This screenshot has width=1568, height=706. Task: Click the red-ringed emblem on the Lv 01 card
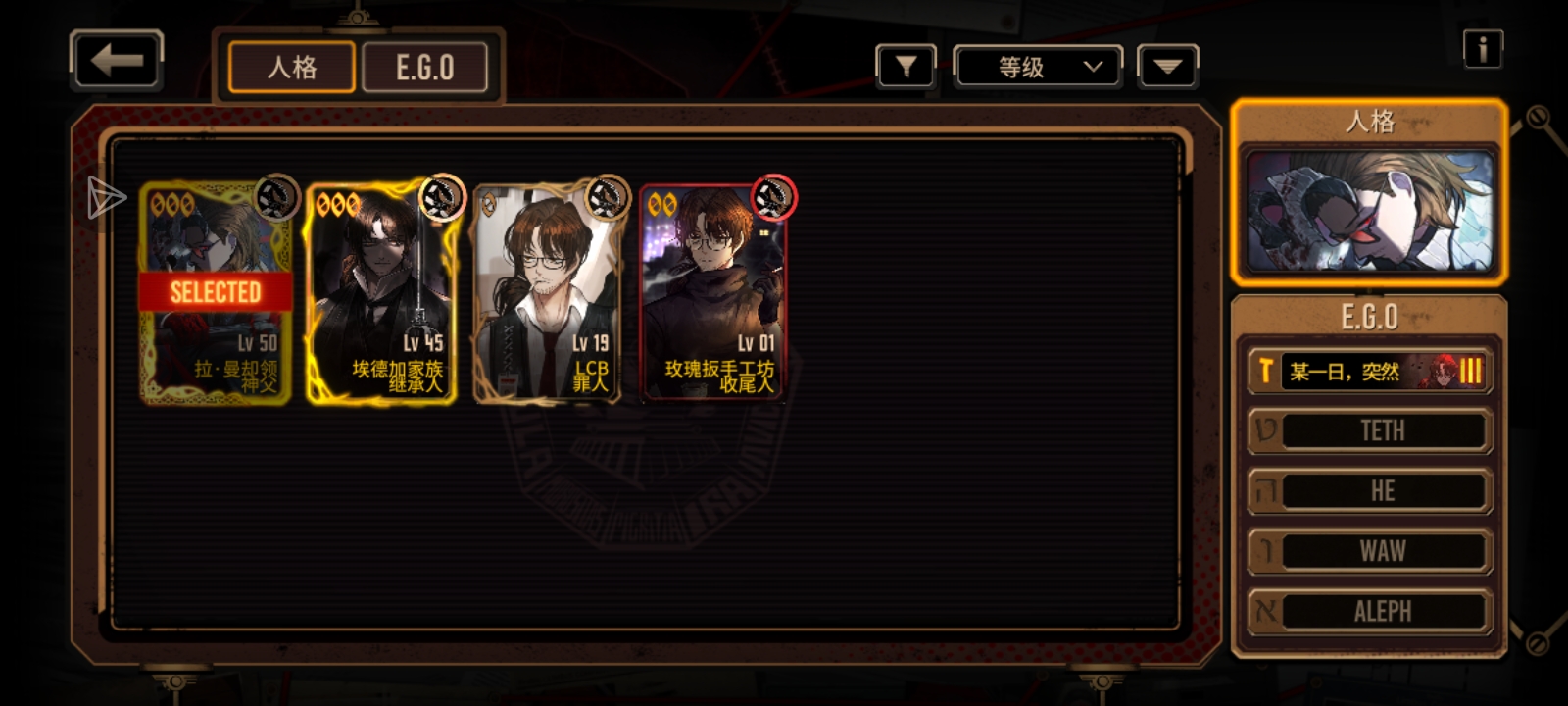(x=773, y=198)
